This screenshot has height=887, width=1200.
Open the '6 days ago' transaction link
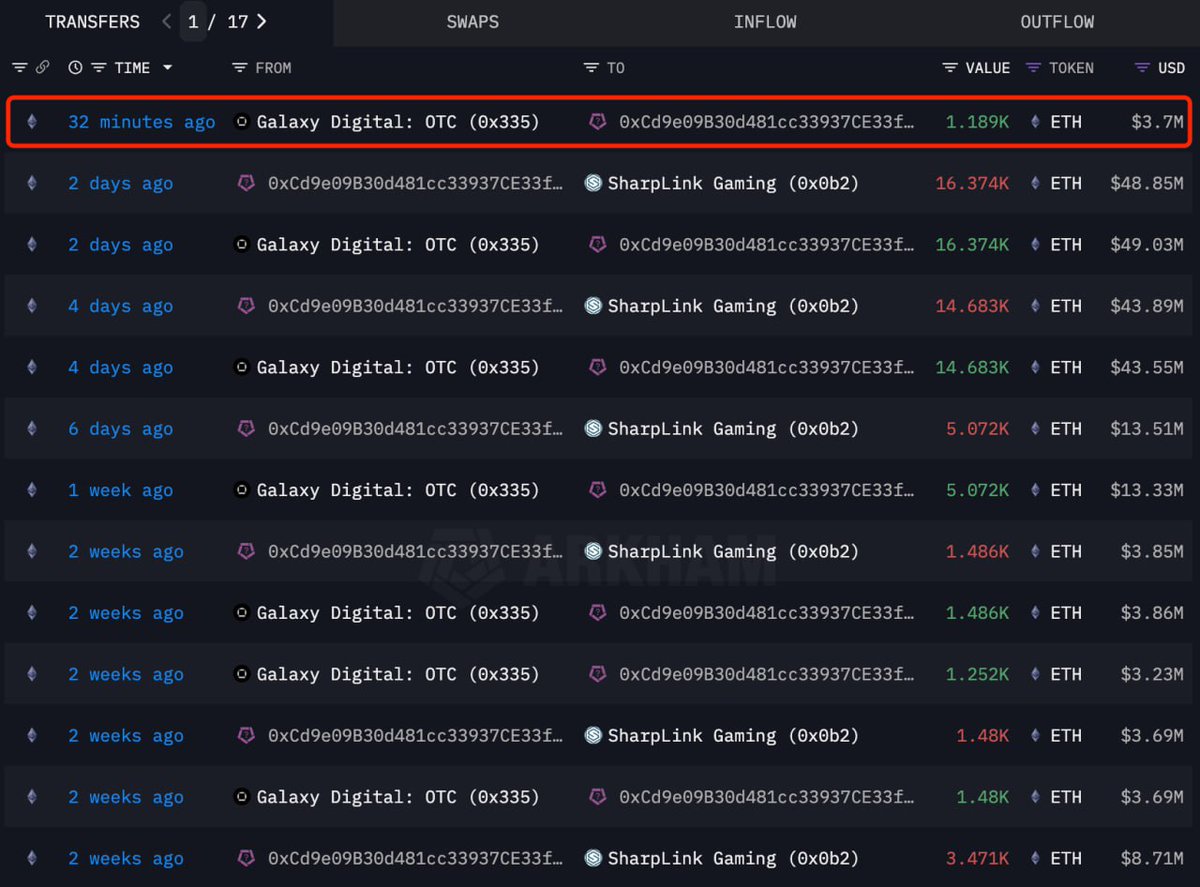pyautogui.click(x=120, y=429)
